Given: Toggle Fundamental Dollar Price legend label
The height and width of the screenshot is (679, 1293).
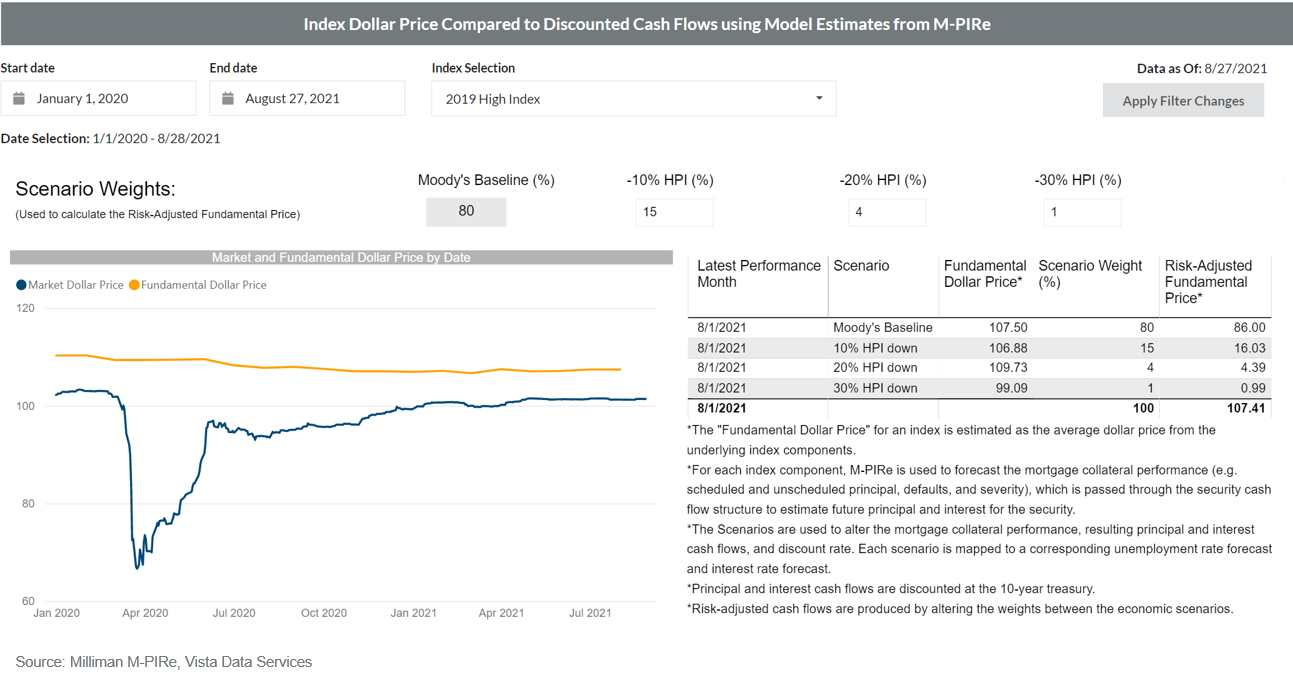Looking at the screenshot, I should (x=204, y=285).
